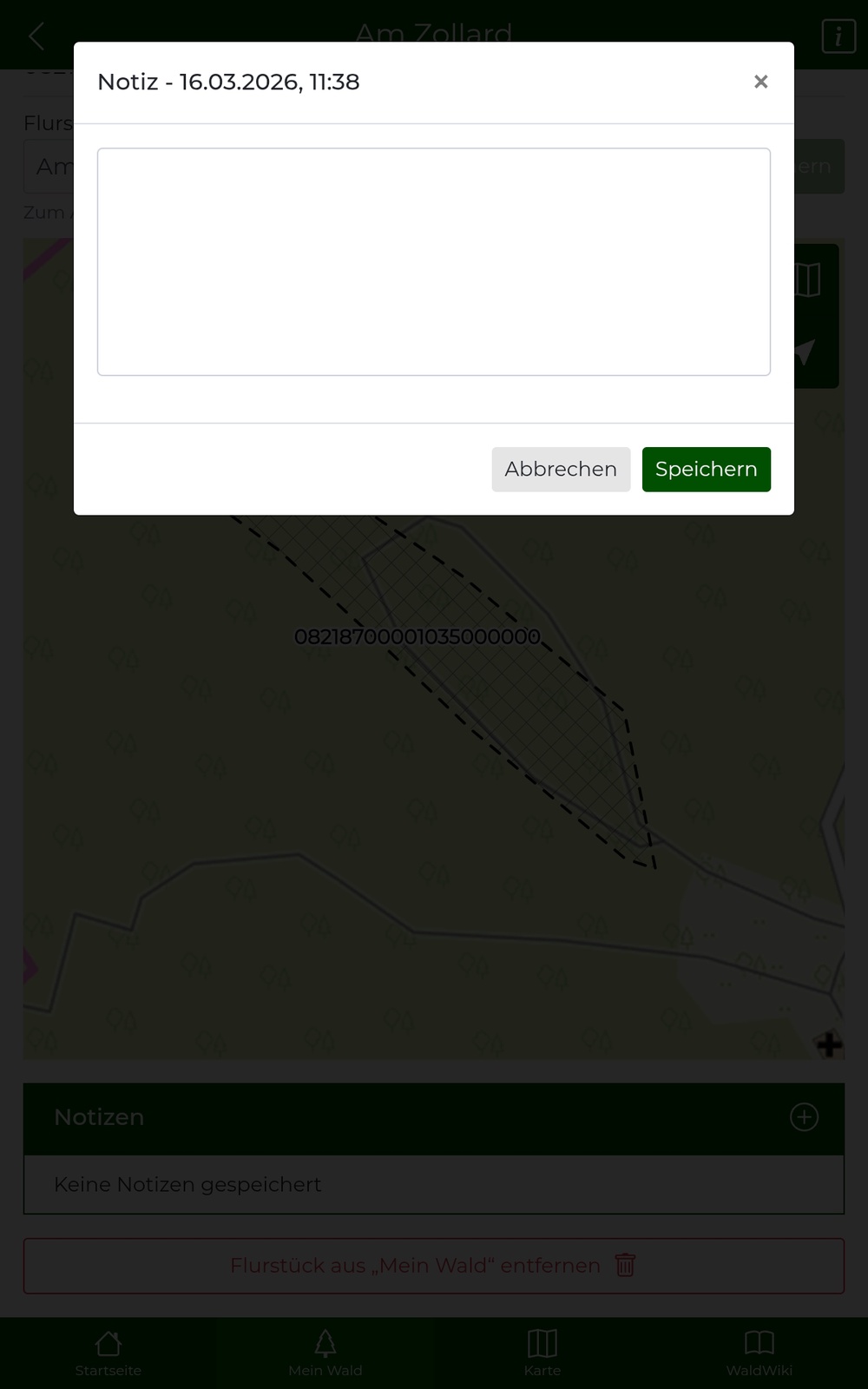Click the map layers icon
This screenshot has height=1389, width=868.
(x=807, y=280)
